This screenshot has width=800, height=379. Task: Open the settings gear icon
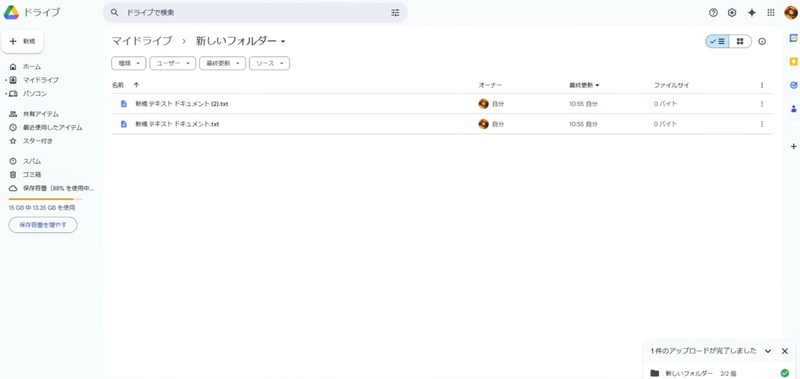click(732, 13)
